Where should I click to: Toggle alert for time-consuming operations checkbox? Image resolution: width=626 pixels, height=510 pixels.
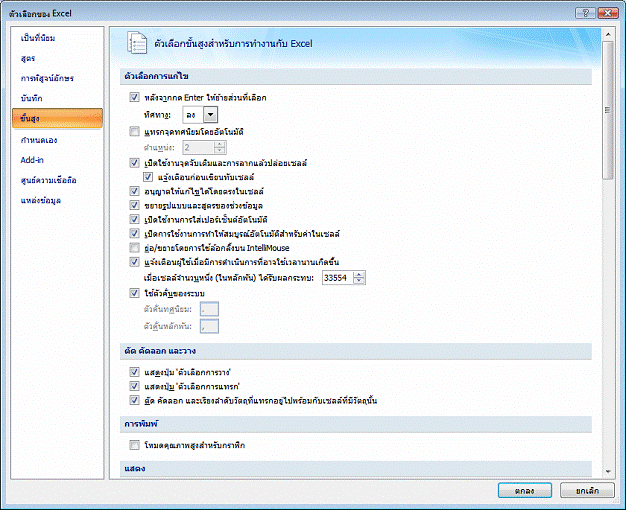click(134, 262)
